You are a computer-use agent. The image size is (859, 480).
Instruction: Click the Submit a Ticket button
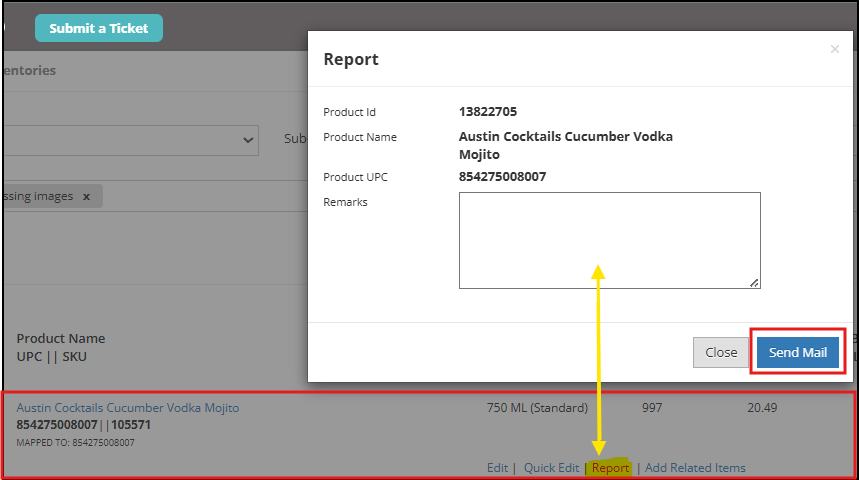tap(99, 28)
